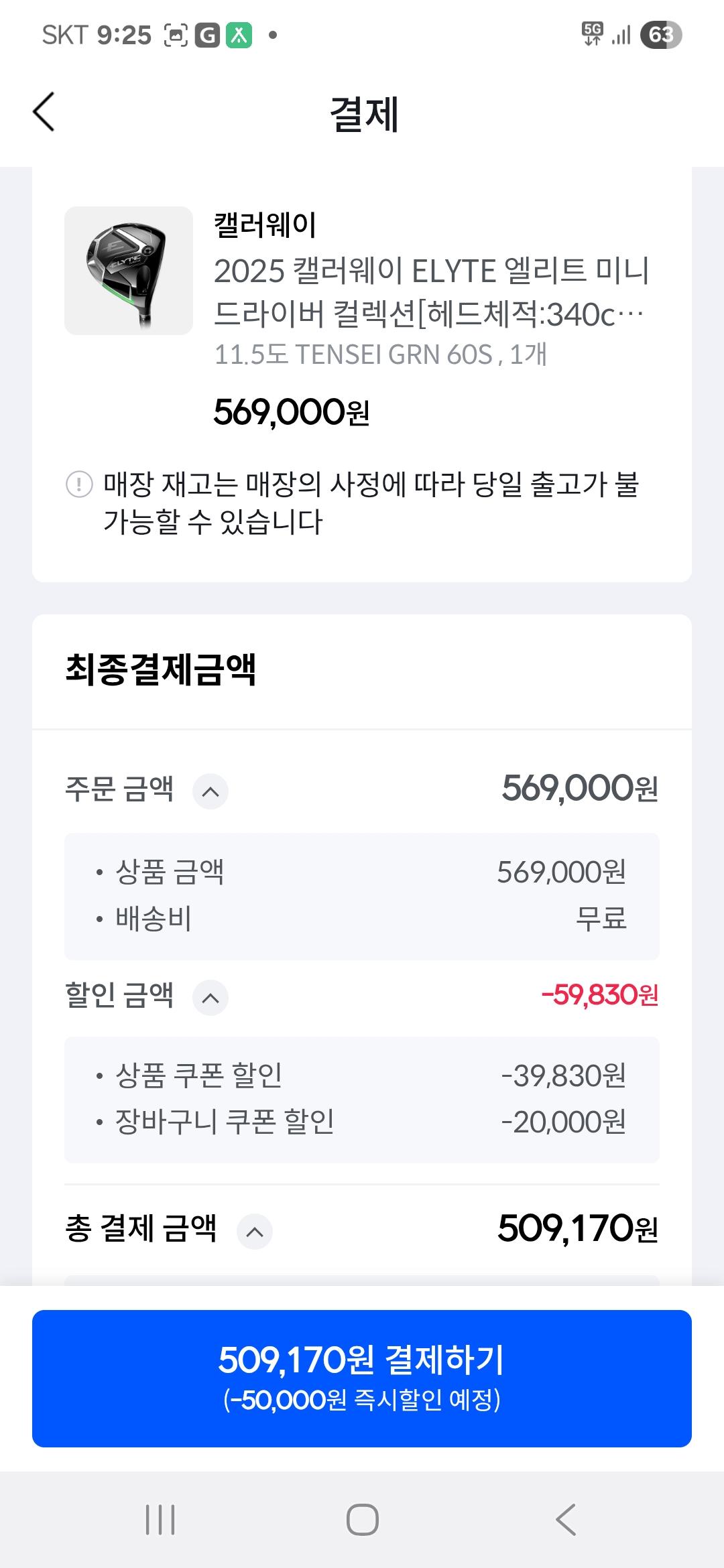Tap the back arrow in the 결제 header

[x=44, y=112]
